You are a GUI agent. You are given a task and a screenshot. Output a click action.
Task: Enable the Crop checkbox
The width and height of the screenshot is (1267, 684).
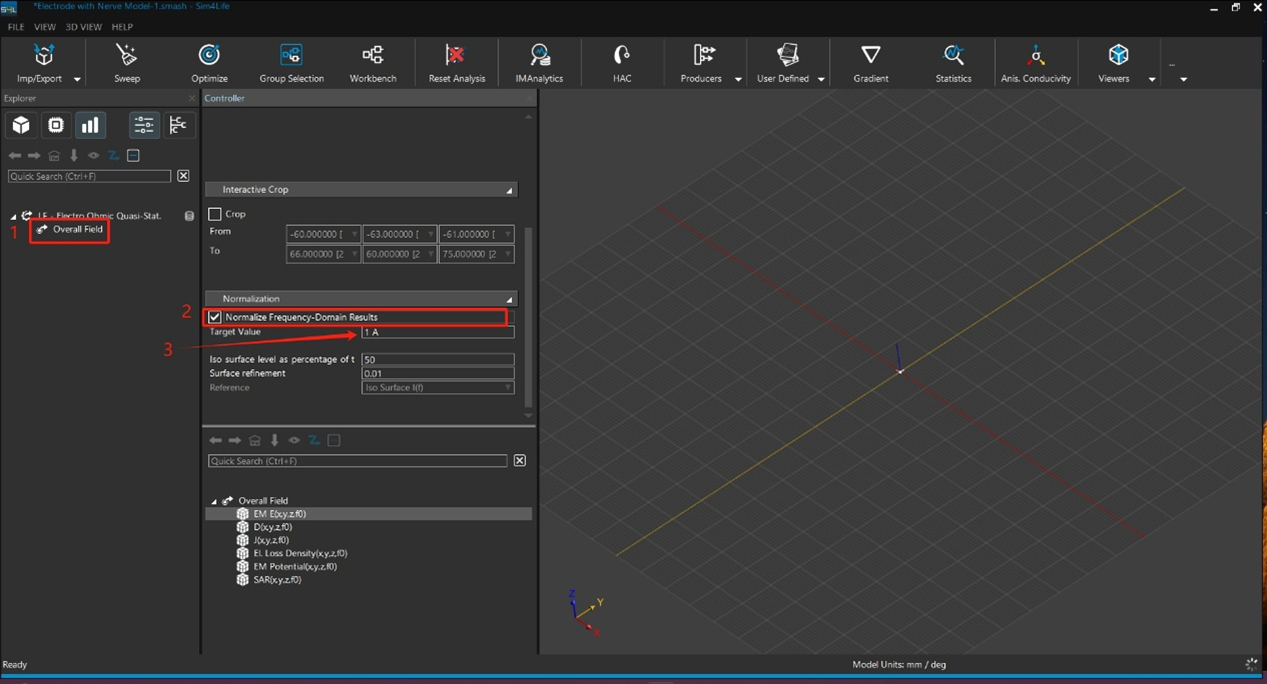point(215,214)
